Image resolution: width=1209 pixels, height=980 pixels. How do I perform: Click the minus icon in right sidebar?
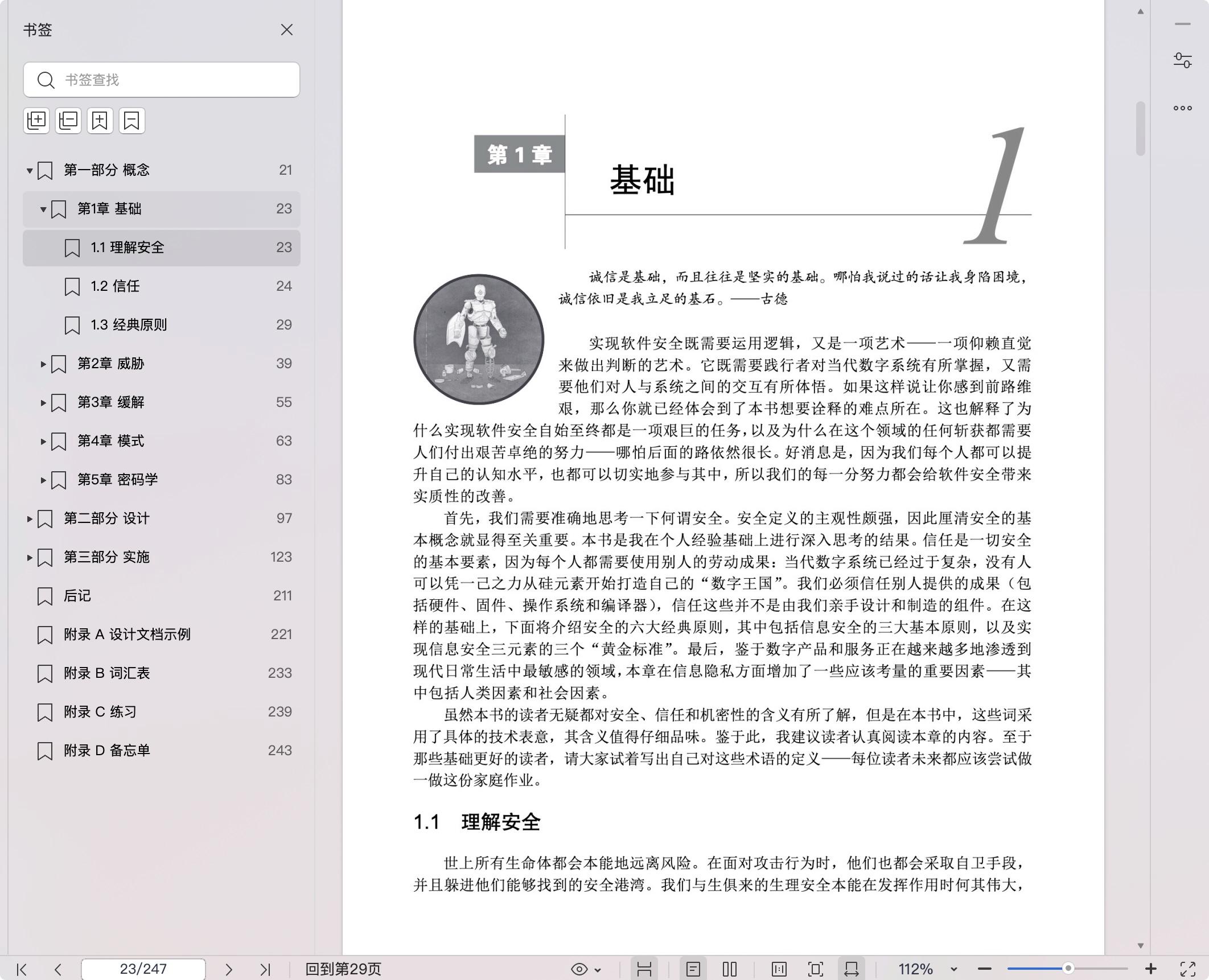[x=1183, y=24]
